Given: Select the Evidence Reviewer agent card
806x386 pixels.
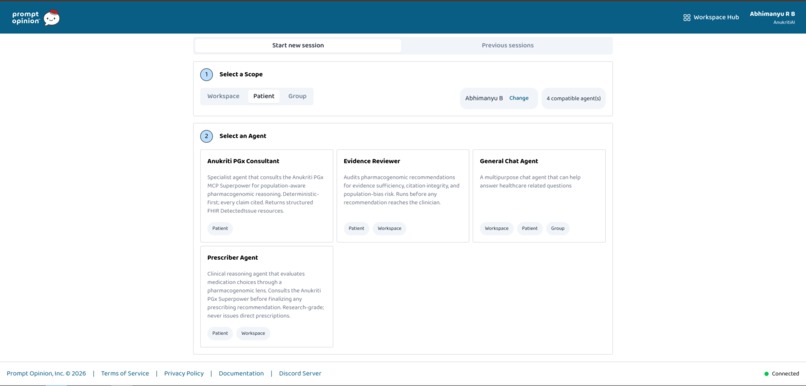Looking at the screenshot, I should click(403, 196).
